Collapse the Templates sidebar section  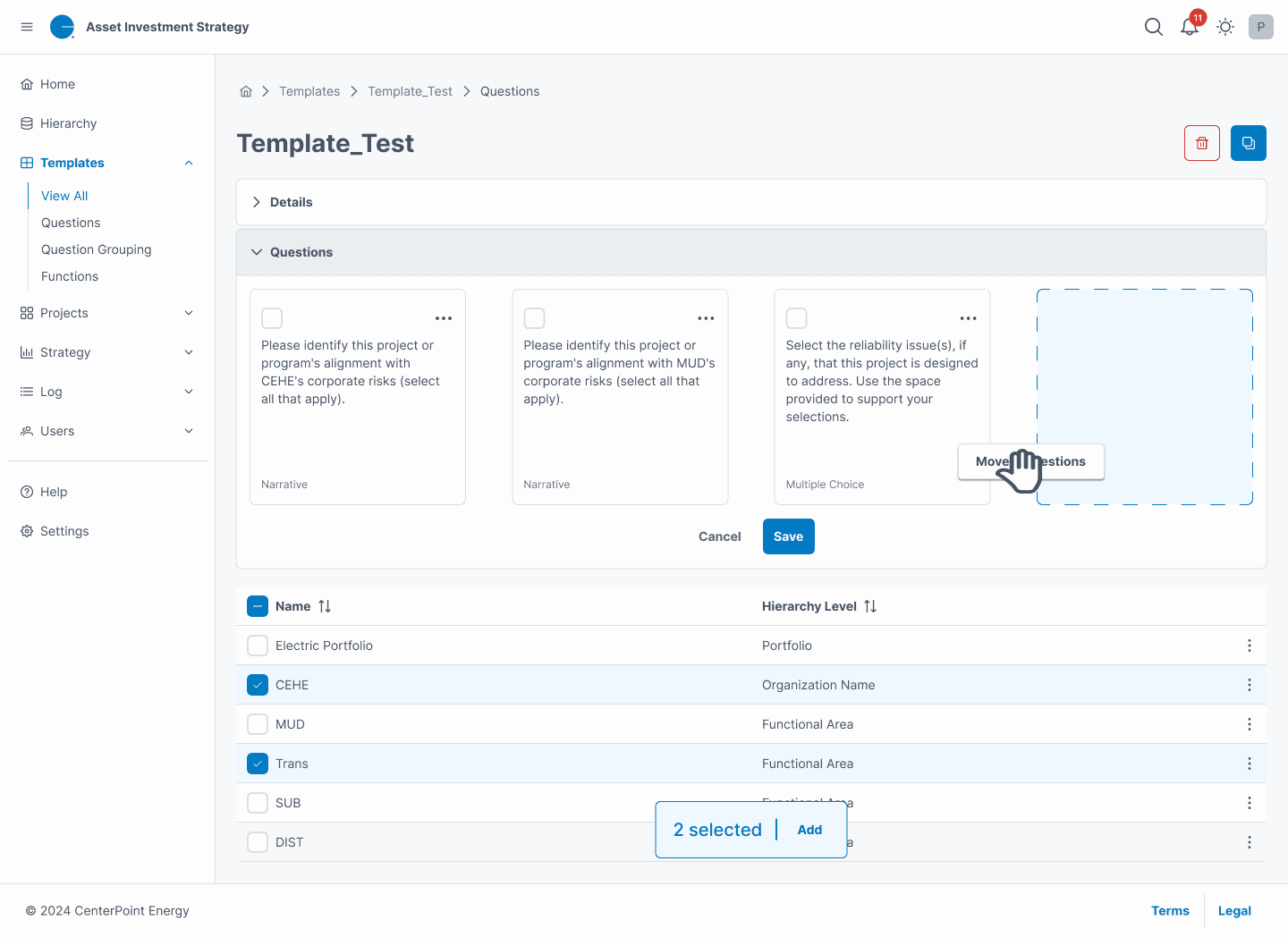pyautogui.click(x=189, y=163)
